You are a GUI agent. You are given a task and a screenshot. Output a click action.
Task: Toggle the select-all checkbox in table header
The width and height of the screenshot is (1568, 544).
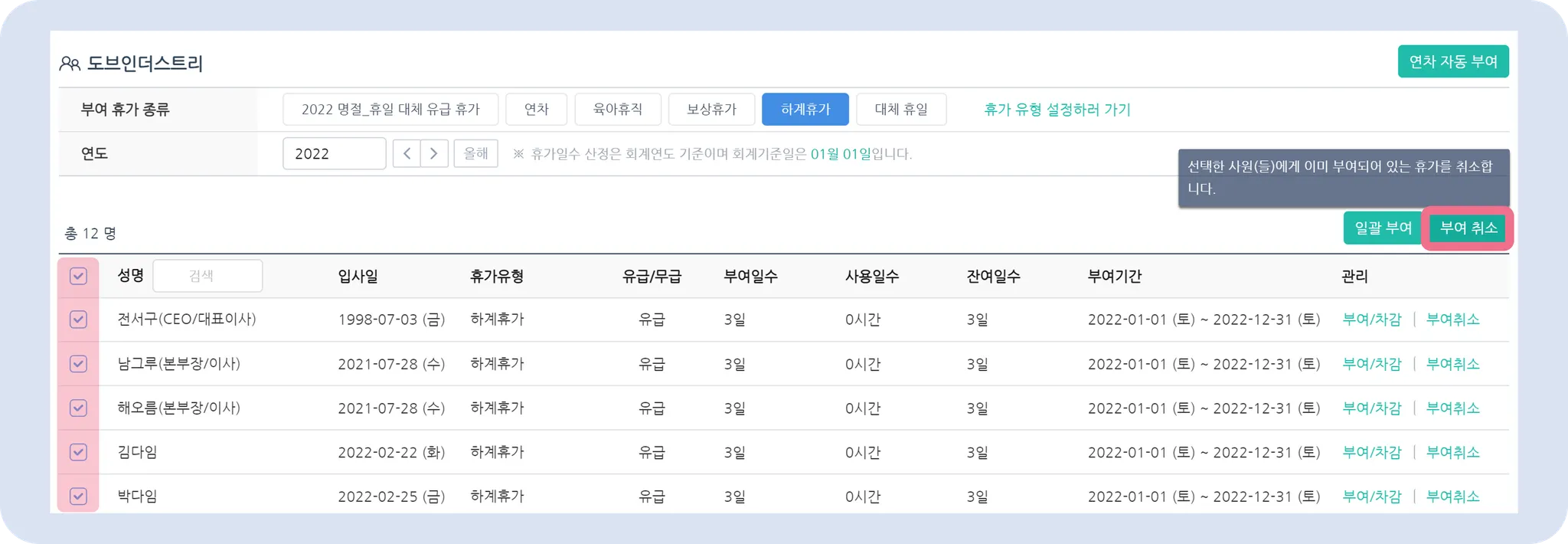[x=78, y=276]
